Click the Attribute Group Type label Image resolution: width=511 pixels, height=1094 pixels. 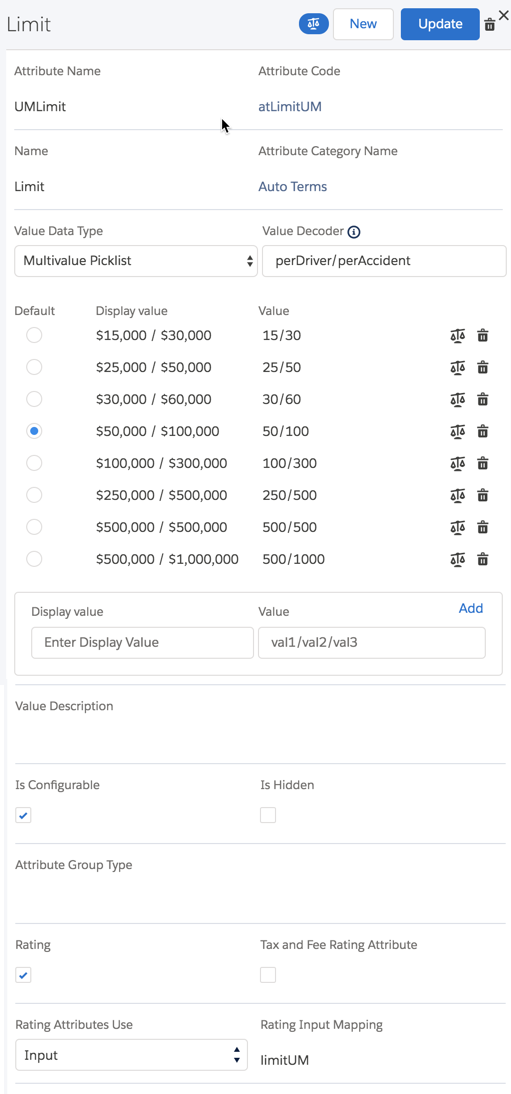coord(73,865)
